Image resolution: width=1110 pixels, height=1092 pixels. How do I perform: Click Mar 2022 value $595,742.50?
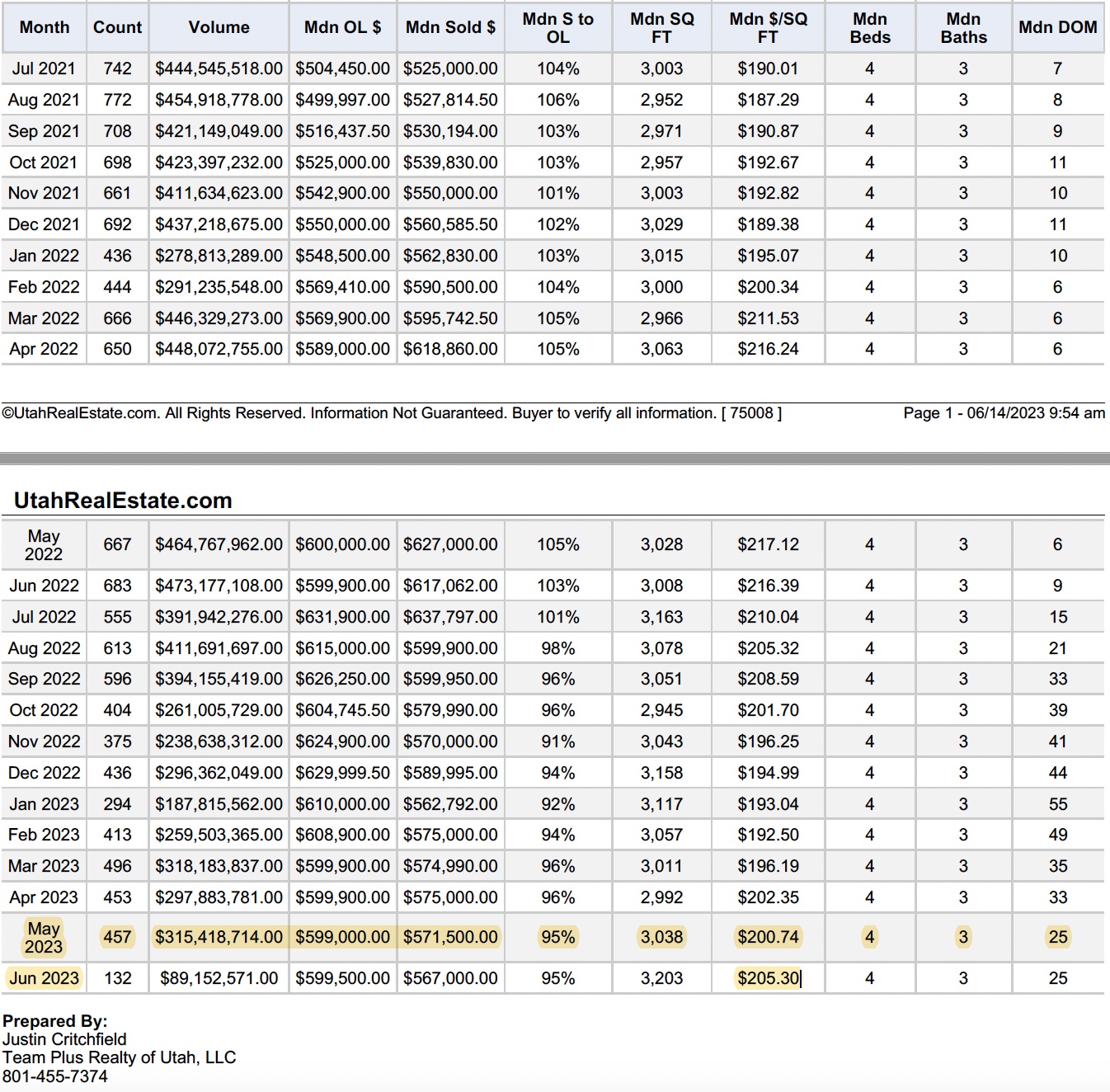point(450,318)
